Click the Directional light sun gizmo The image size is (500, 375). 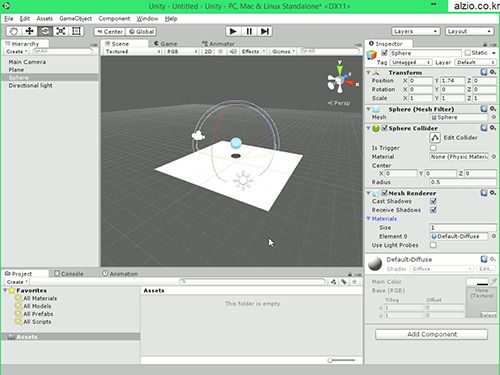(x=243, y=180)
